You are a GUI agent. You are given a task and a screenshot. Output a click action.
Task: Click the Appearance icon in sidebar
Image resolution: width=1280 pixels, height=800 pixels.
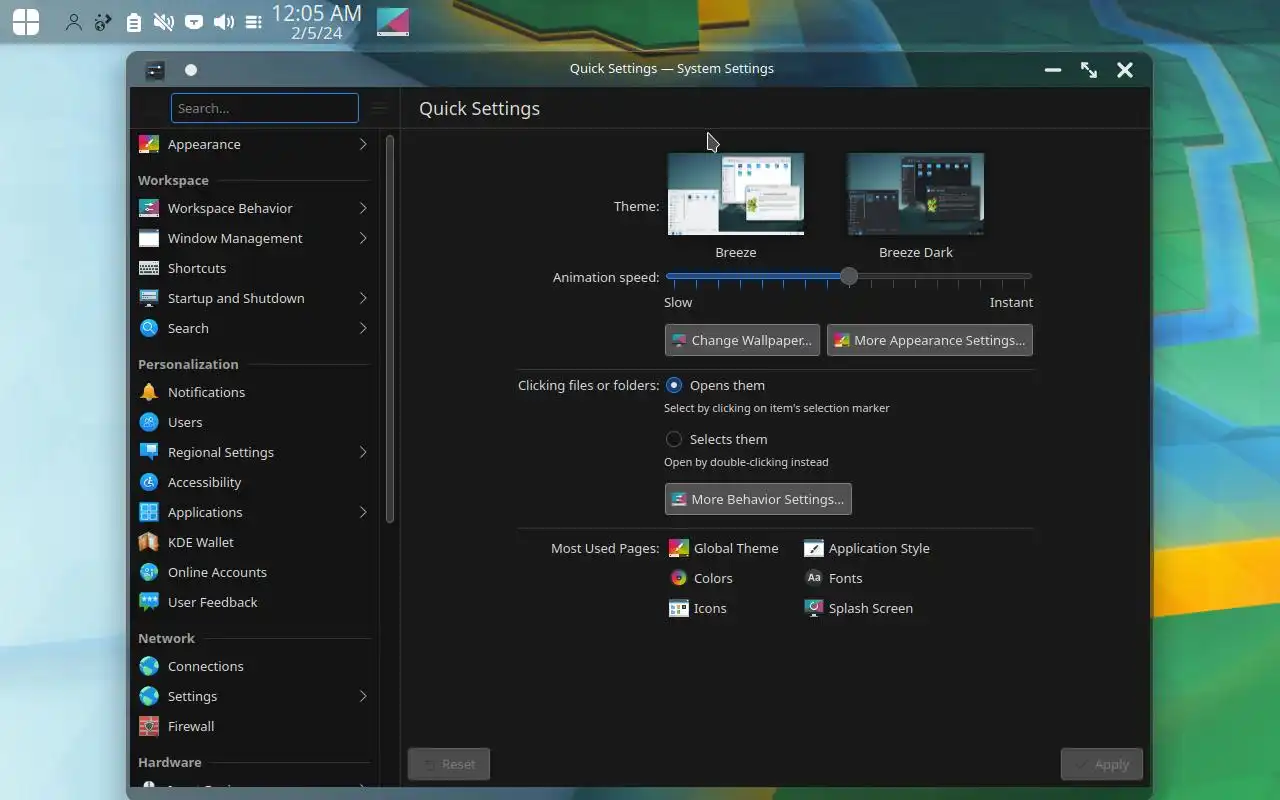coord(149,144)
